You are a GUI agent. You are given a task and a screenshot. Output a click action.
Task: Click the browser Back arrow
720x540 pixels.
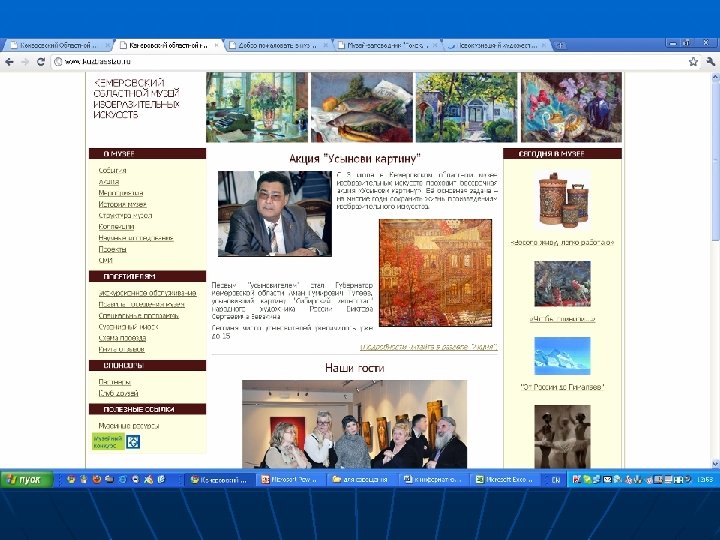point(9,62)
